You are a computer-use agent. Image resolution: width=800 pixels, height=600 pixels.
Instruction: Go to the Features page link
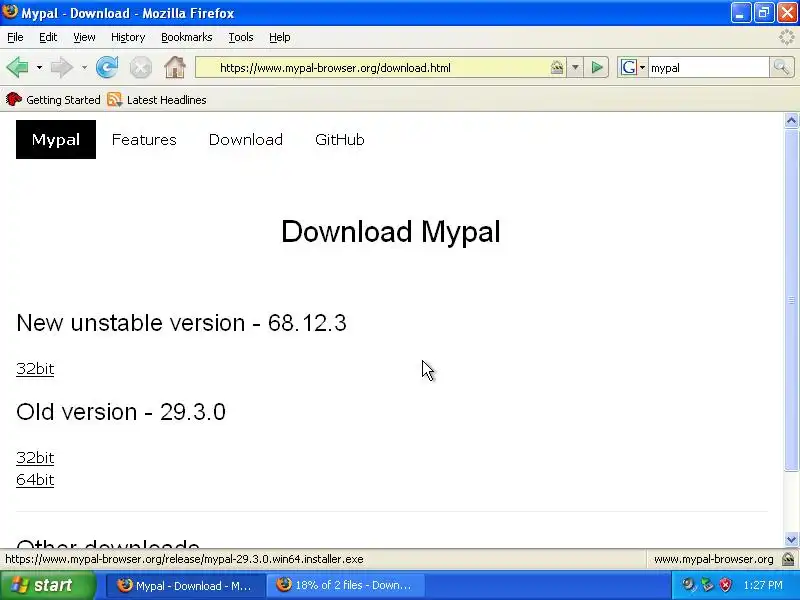point(144,139)
